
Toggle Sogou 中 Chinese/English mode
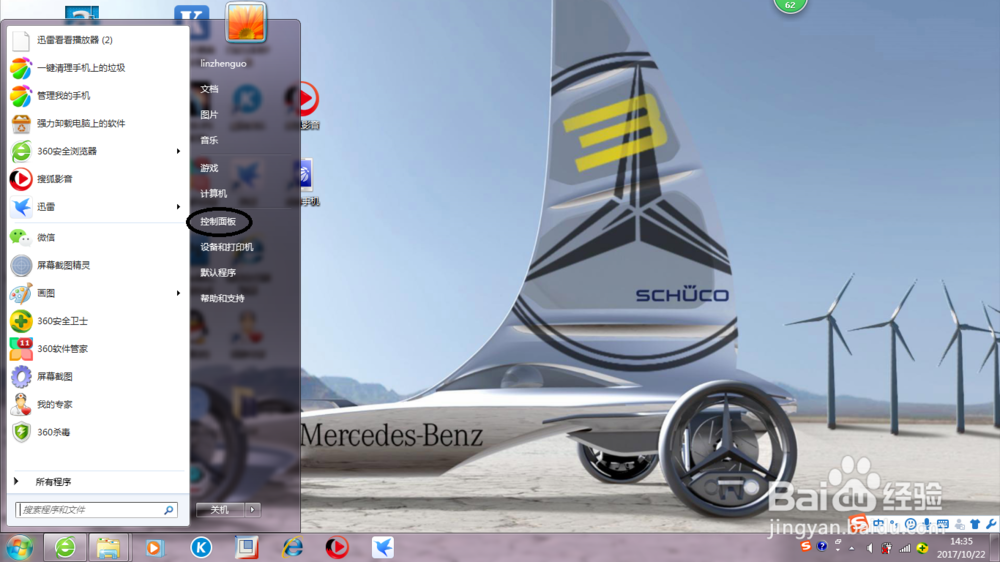879,524
